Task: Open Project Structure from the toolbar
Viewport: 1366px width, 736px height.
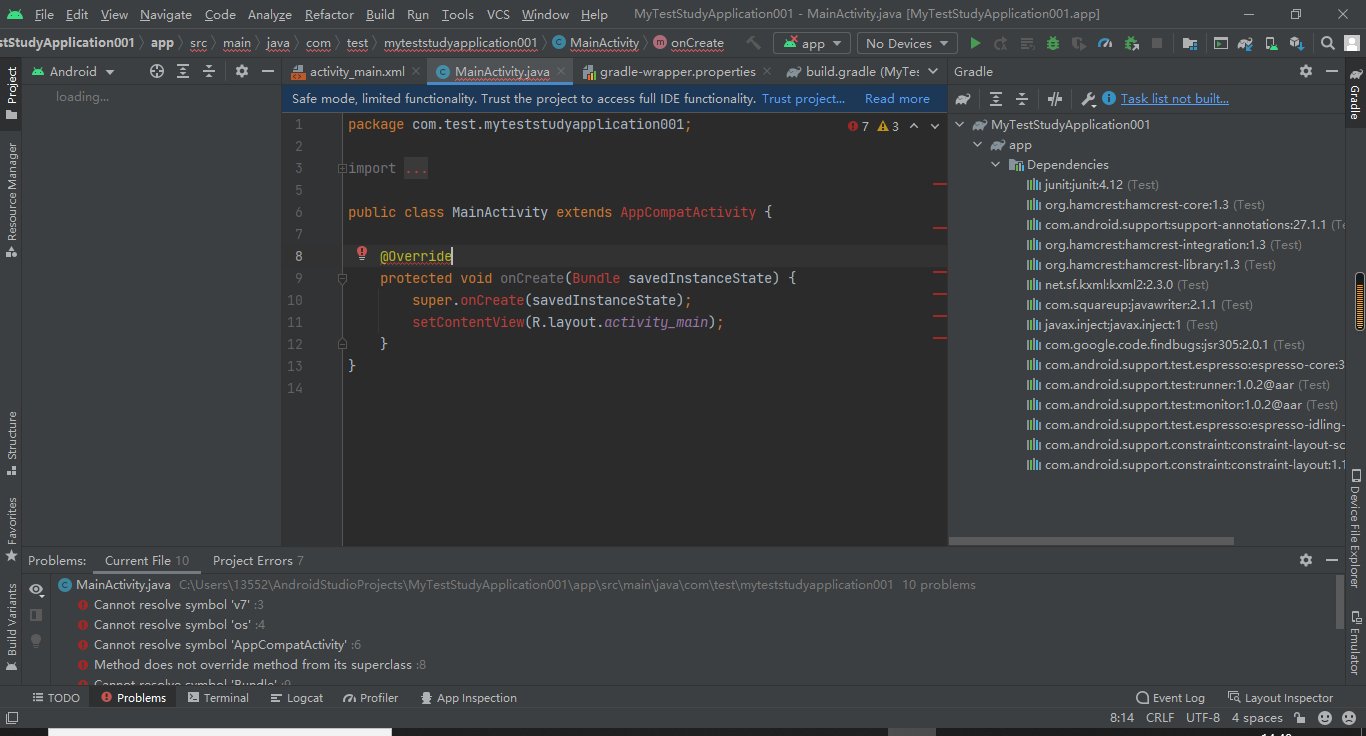Action: (1189, 43)
